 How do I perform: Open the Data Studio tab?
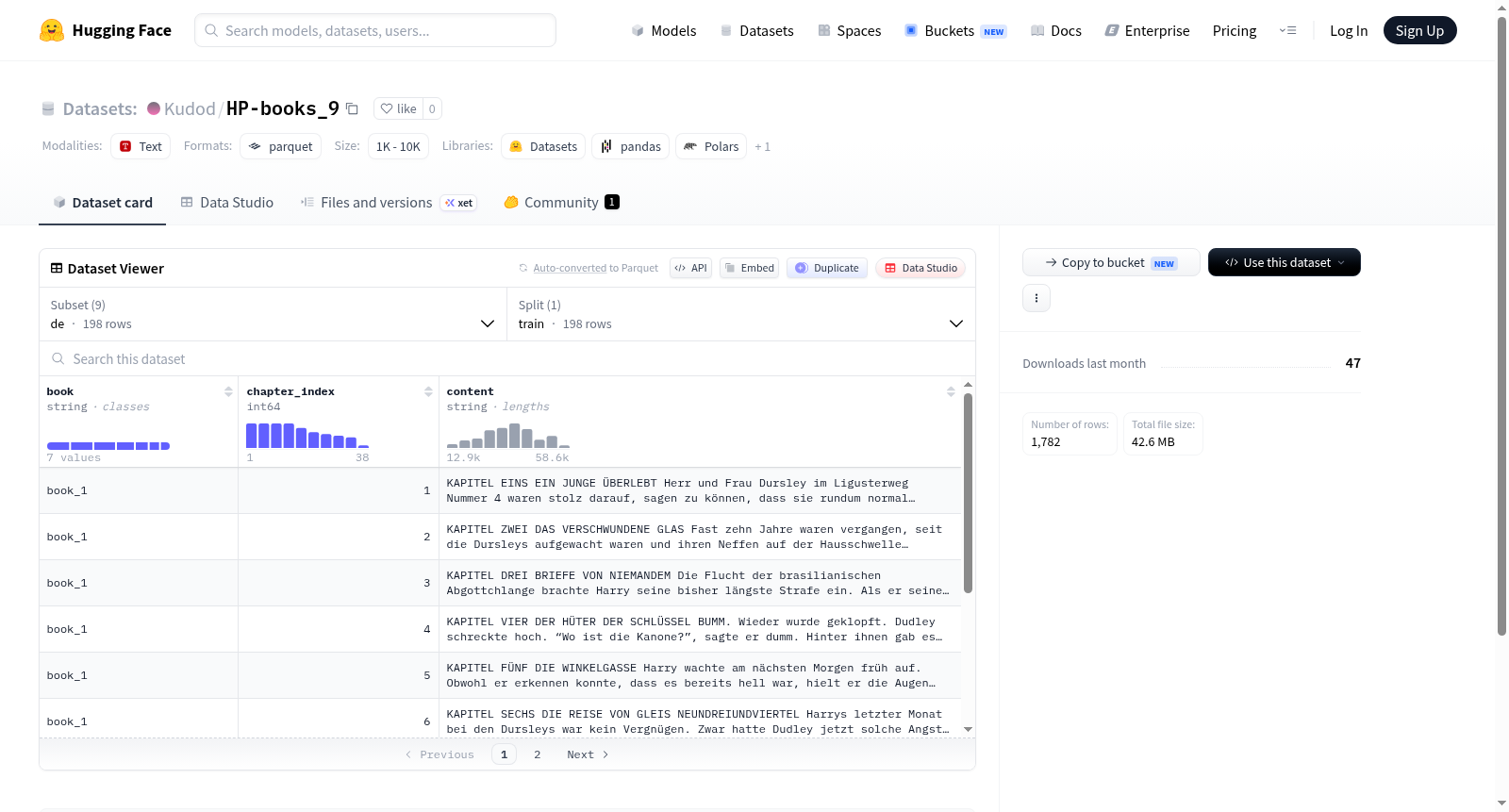pos(227,202)
